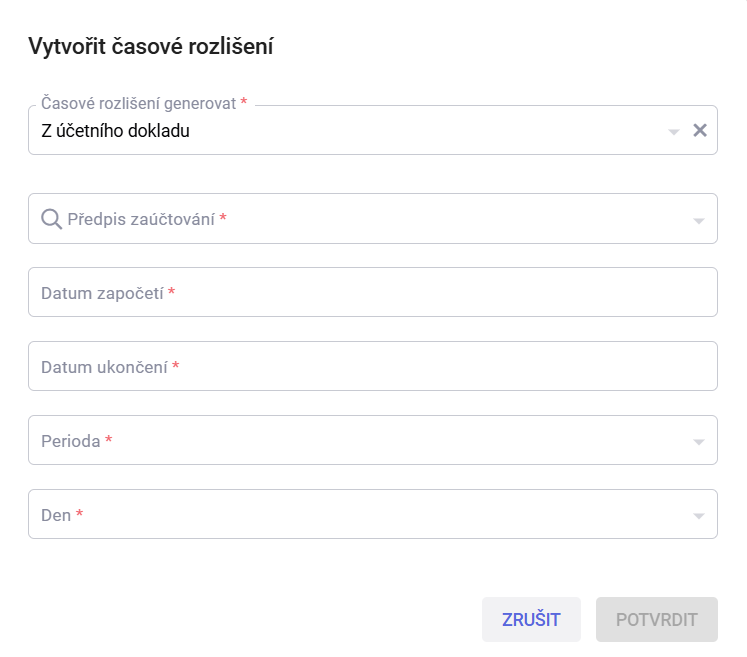Image resolution: width=747 pixels, height=657 pixels.
Task: Expand the Časové rozlišení generovat dropdown arrow
Action: (673, 131)
